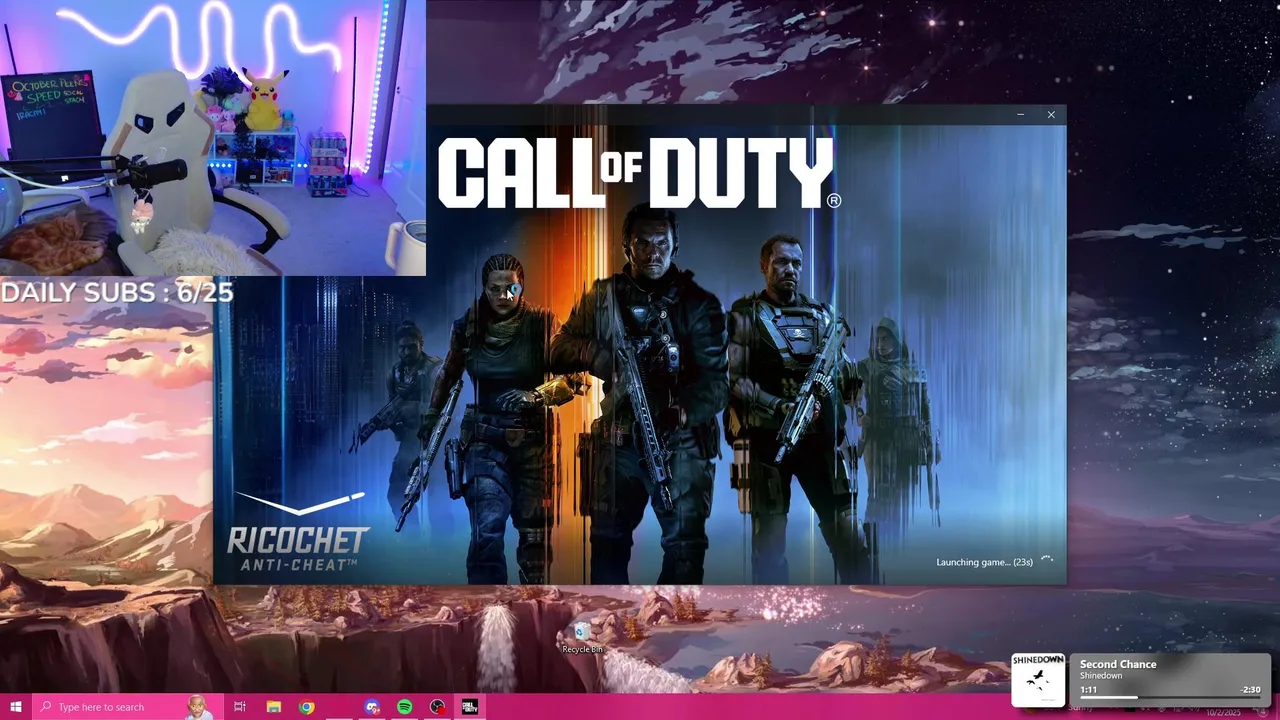Click the Second Chance song progress bar
The height and width of the screenshot is (720, 1280).
1169,697
